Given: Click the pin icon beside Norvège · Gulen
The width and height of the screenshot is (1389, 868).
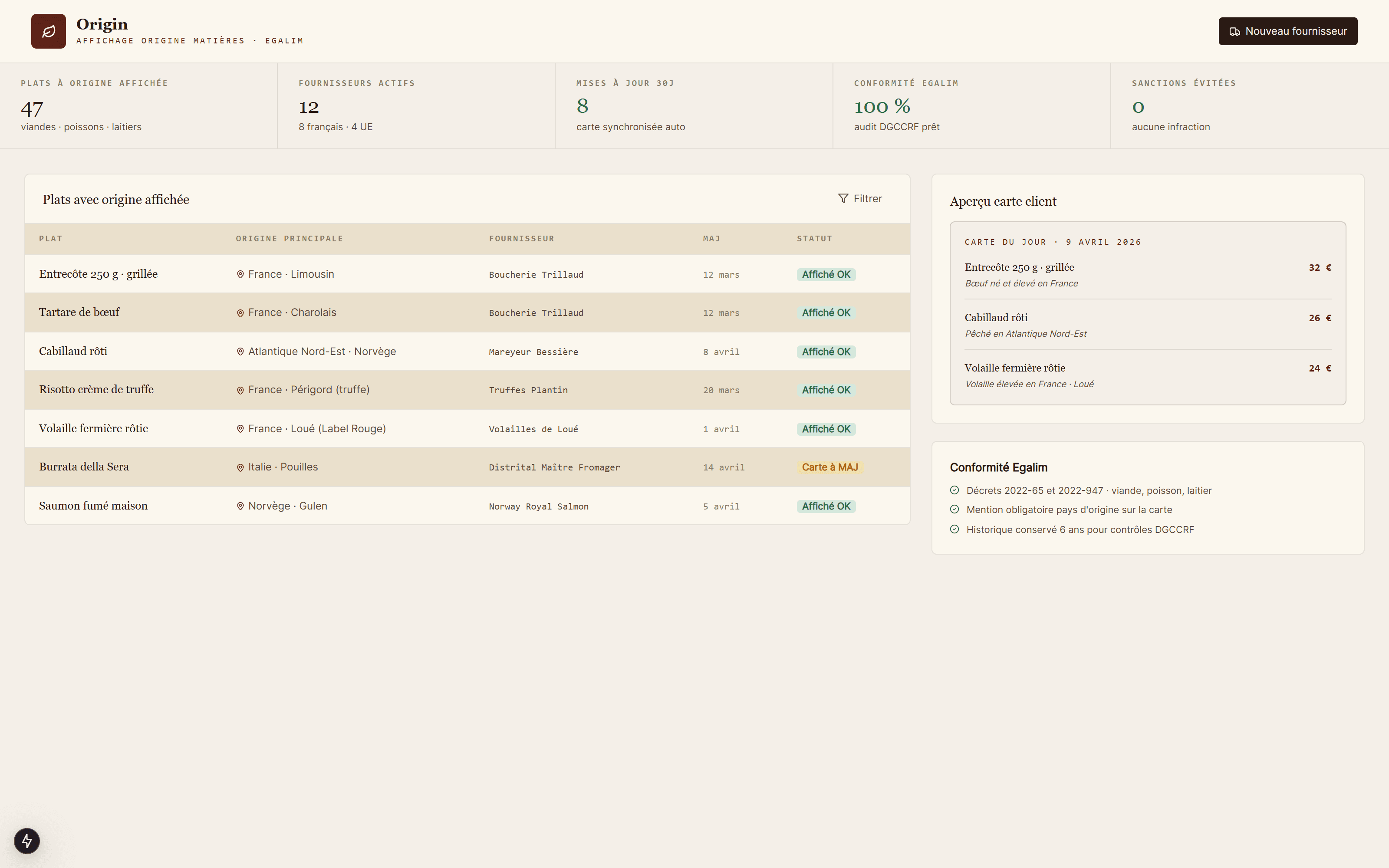Looking at the screenshot, I should [x=240, y=506].
